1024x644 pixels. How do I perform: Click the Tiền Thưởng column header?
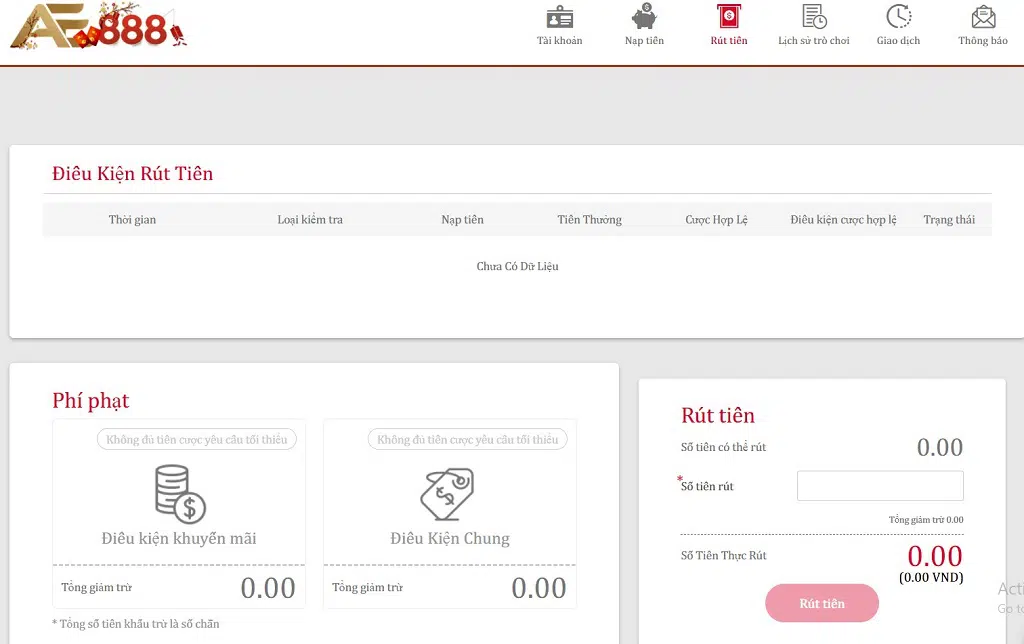(x=589, y=220)
